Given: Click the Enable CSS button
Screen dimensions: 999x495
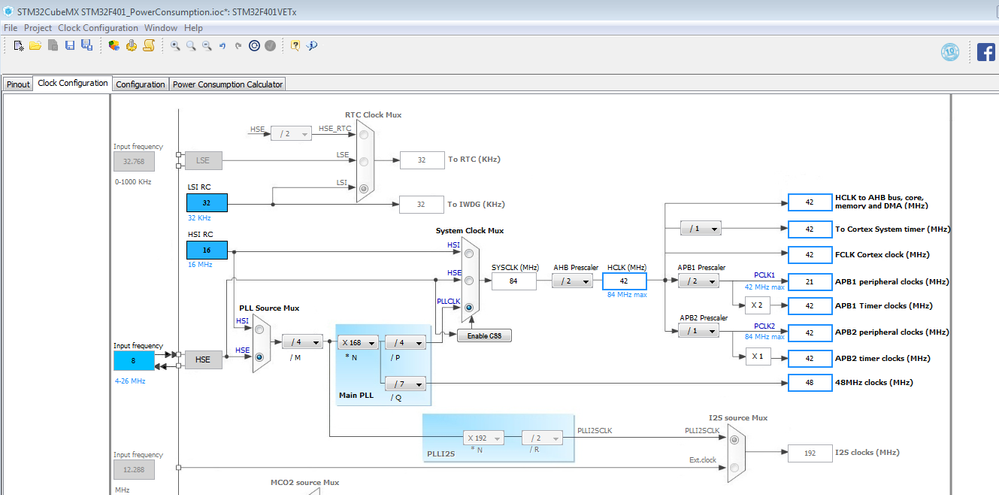Looking at the screenshot, I should click(x=484, y=335).
